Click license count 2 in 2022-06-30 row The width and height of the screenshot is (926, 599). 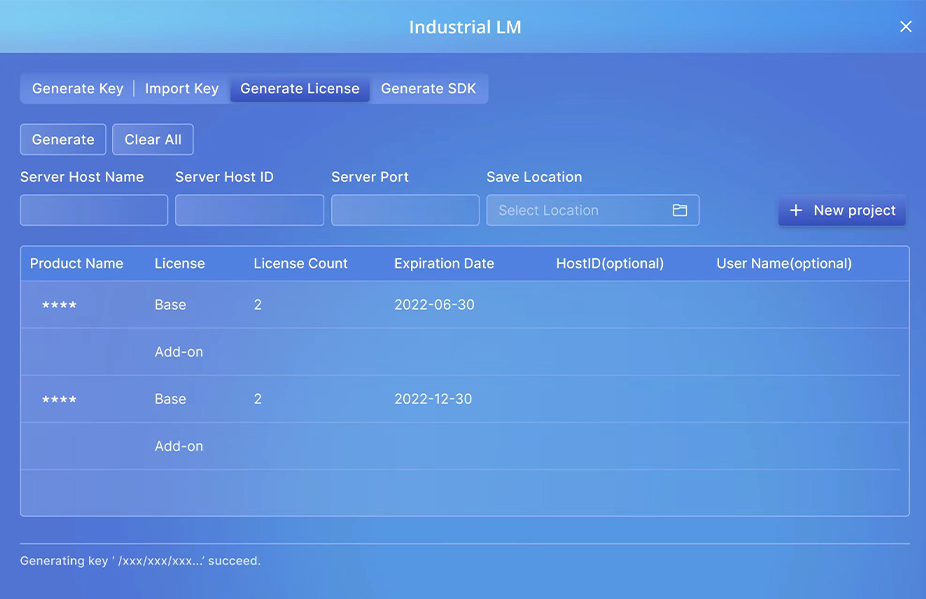(x=257, y=305)
